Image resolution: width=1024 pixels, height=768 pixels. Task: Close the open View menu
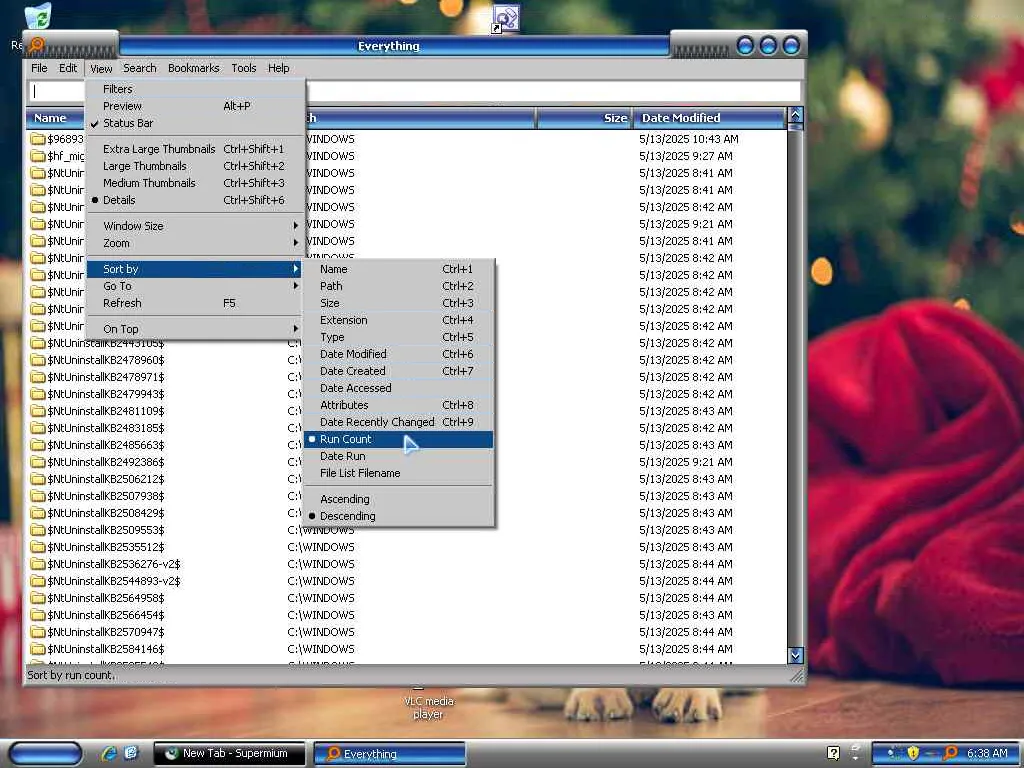click(101, 68)
